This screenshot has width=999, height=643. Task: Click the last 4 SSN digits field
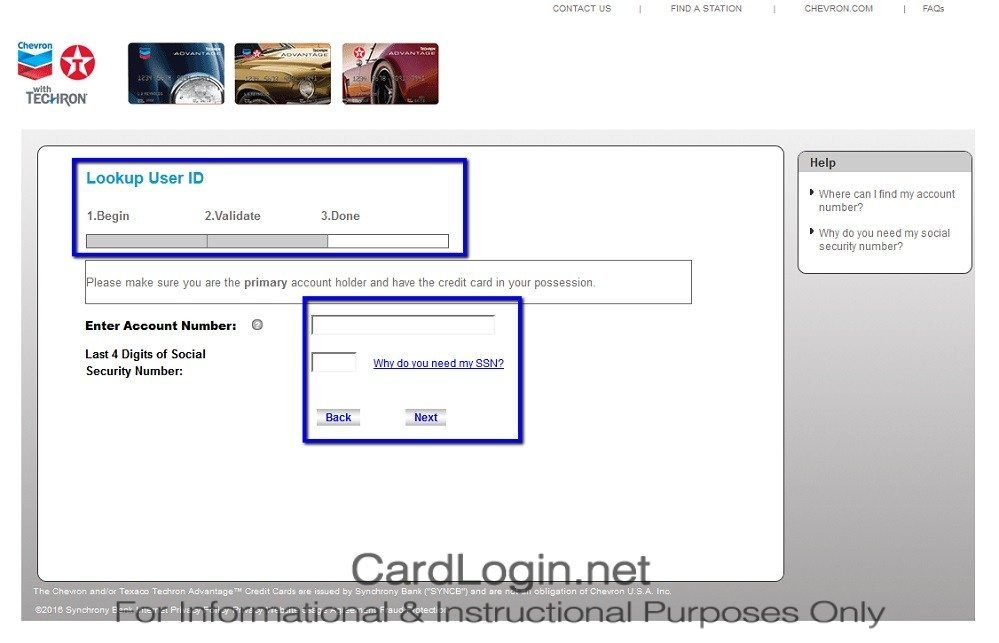334,362
